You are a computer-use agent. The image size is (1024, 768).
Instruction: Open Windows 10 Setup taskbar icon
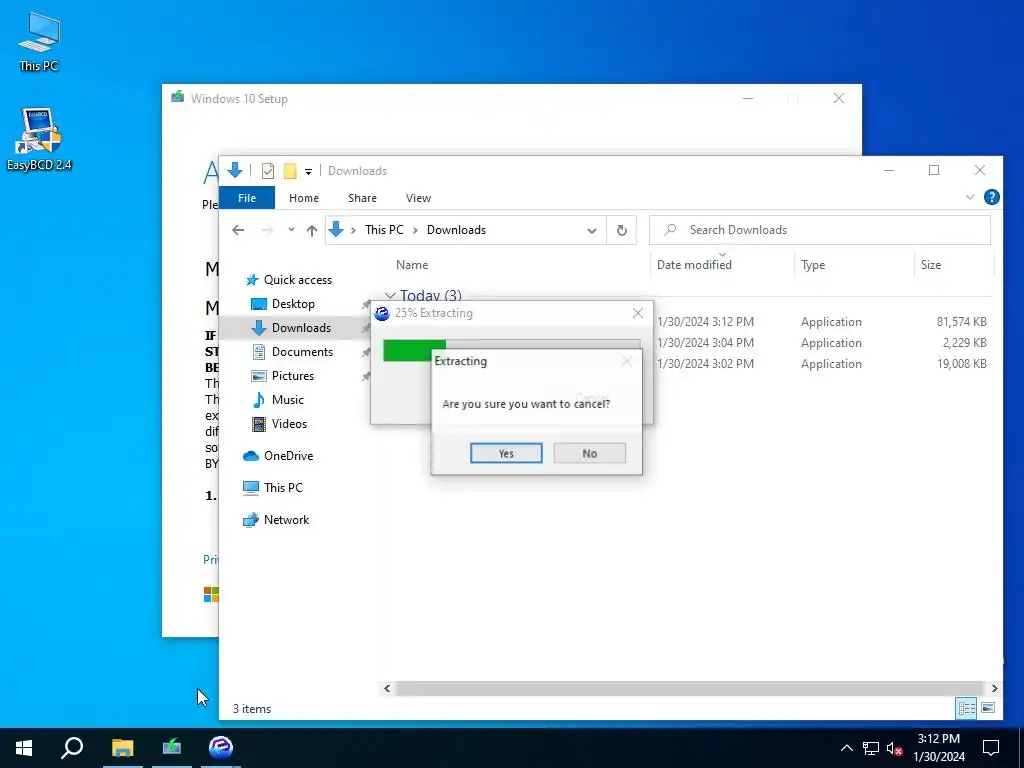tap(172, 748)
